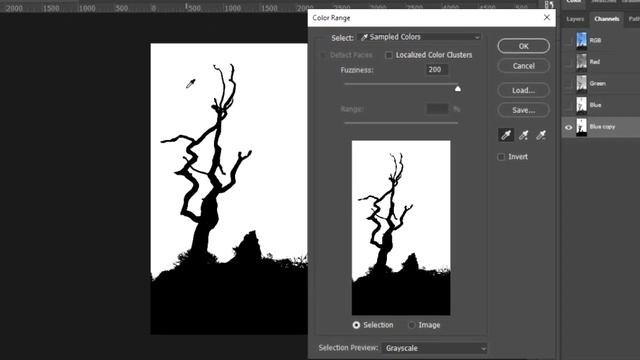
Task: Show the Green channel visibility box
Action: tap(569, 84)
